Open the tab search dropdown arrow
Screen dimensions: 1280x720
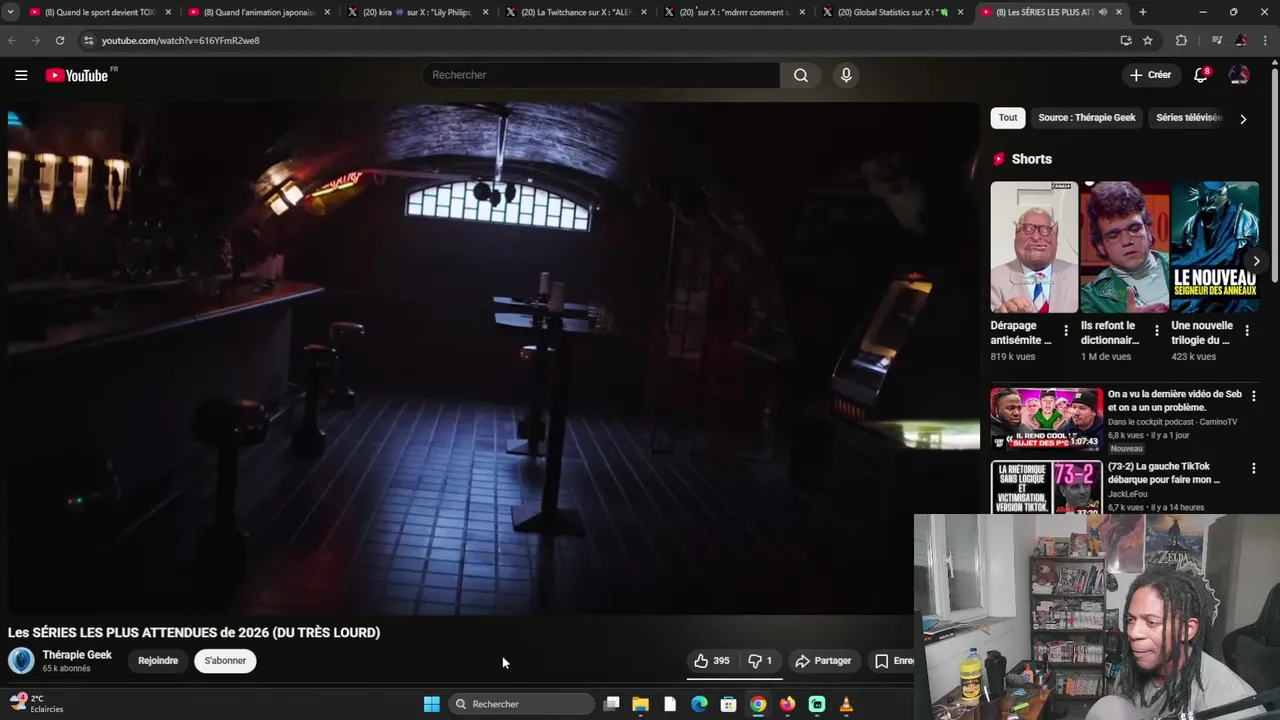coord(10,12)
